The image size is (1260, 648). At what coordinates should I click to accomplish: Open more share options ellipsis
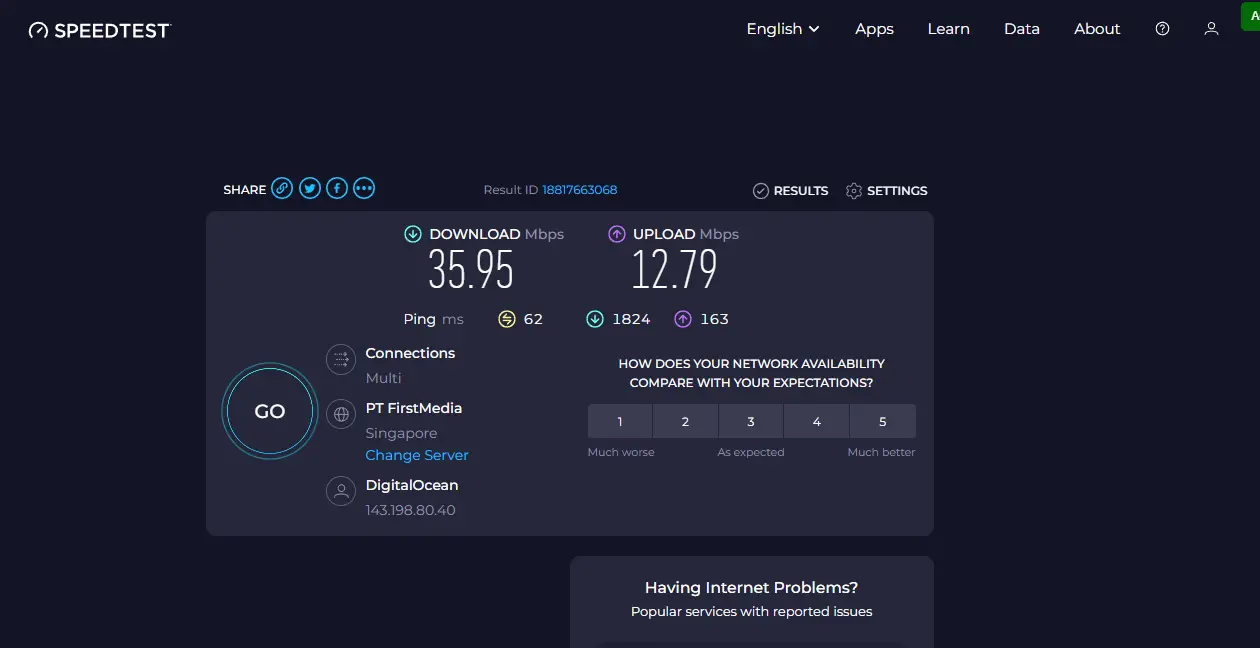tap(364, 188)
